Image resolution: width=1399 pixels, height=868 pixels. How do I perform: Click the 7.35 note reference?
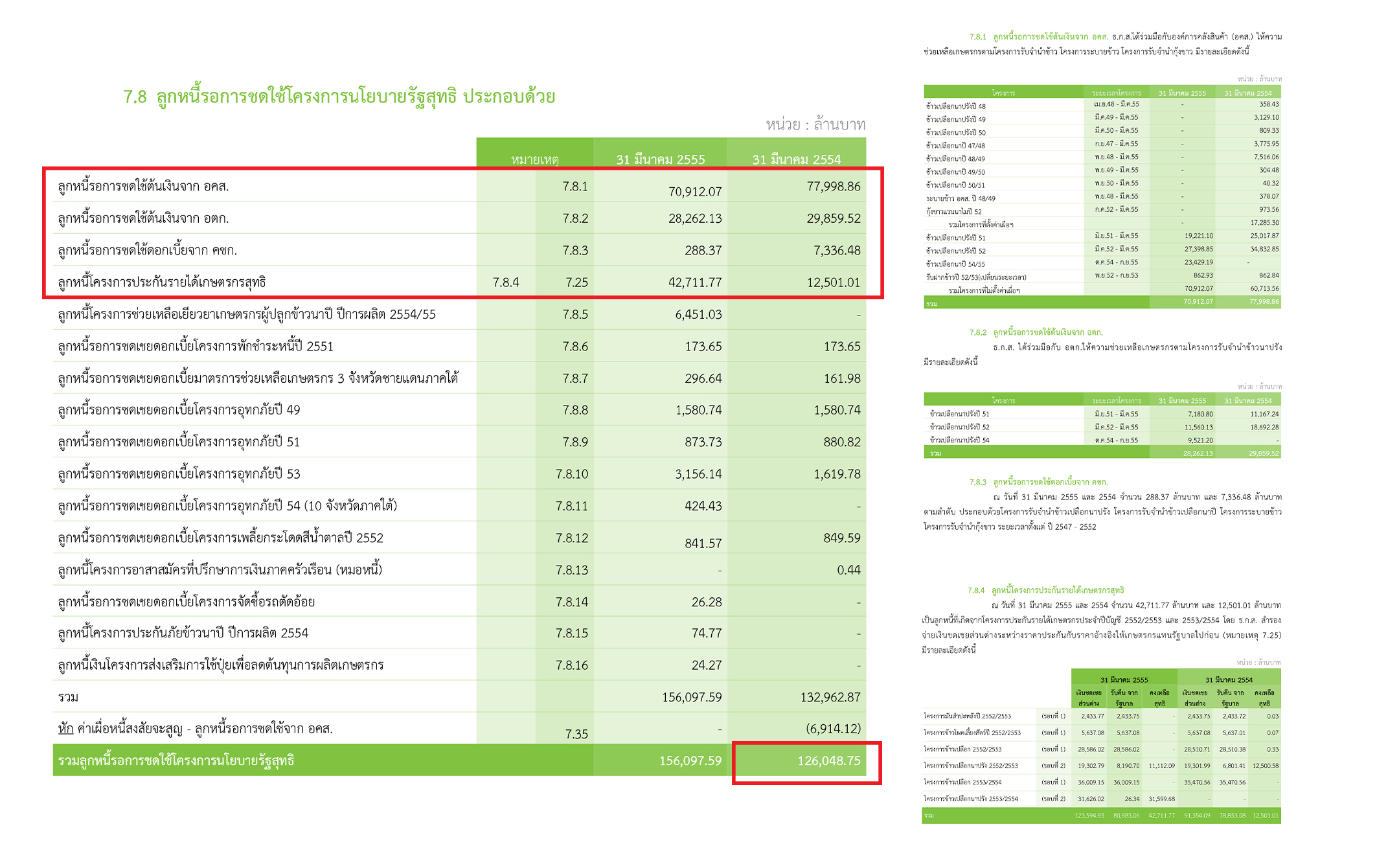pos(576,734)
